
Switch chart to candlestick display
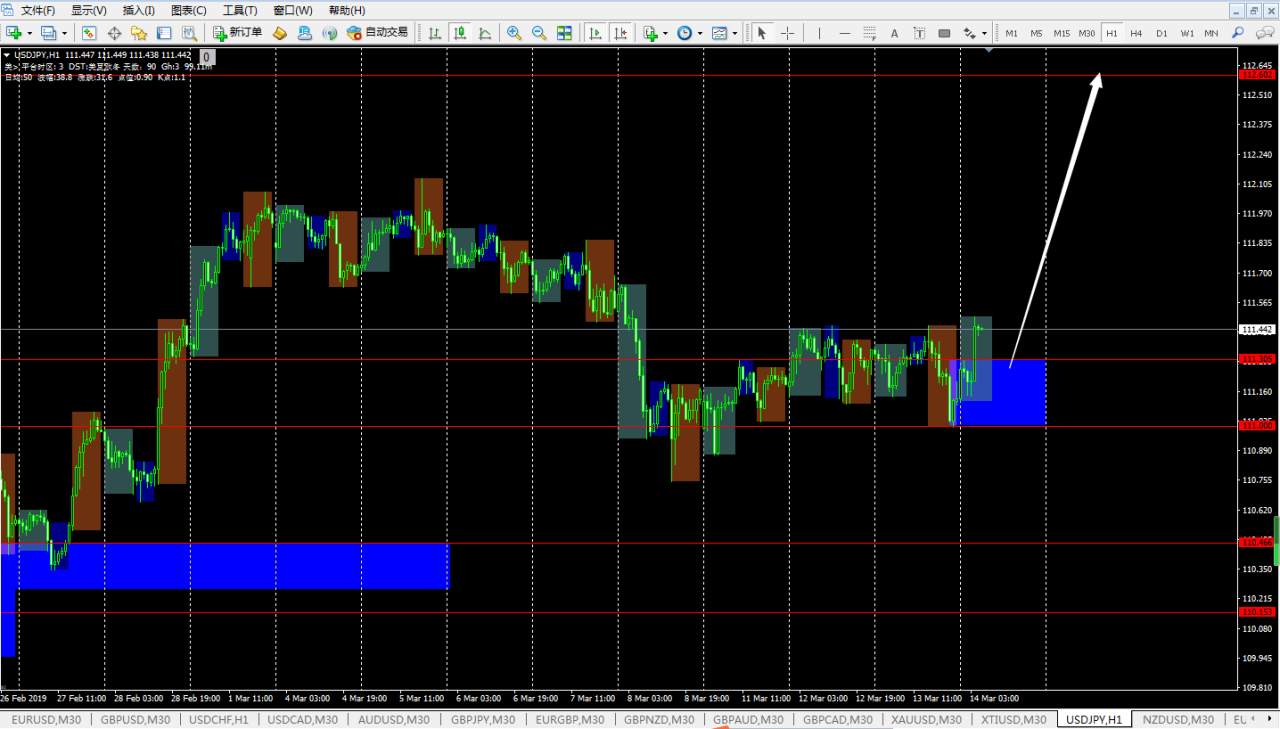(460, 33)
